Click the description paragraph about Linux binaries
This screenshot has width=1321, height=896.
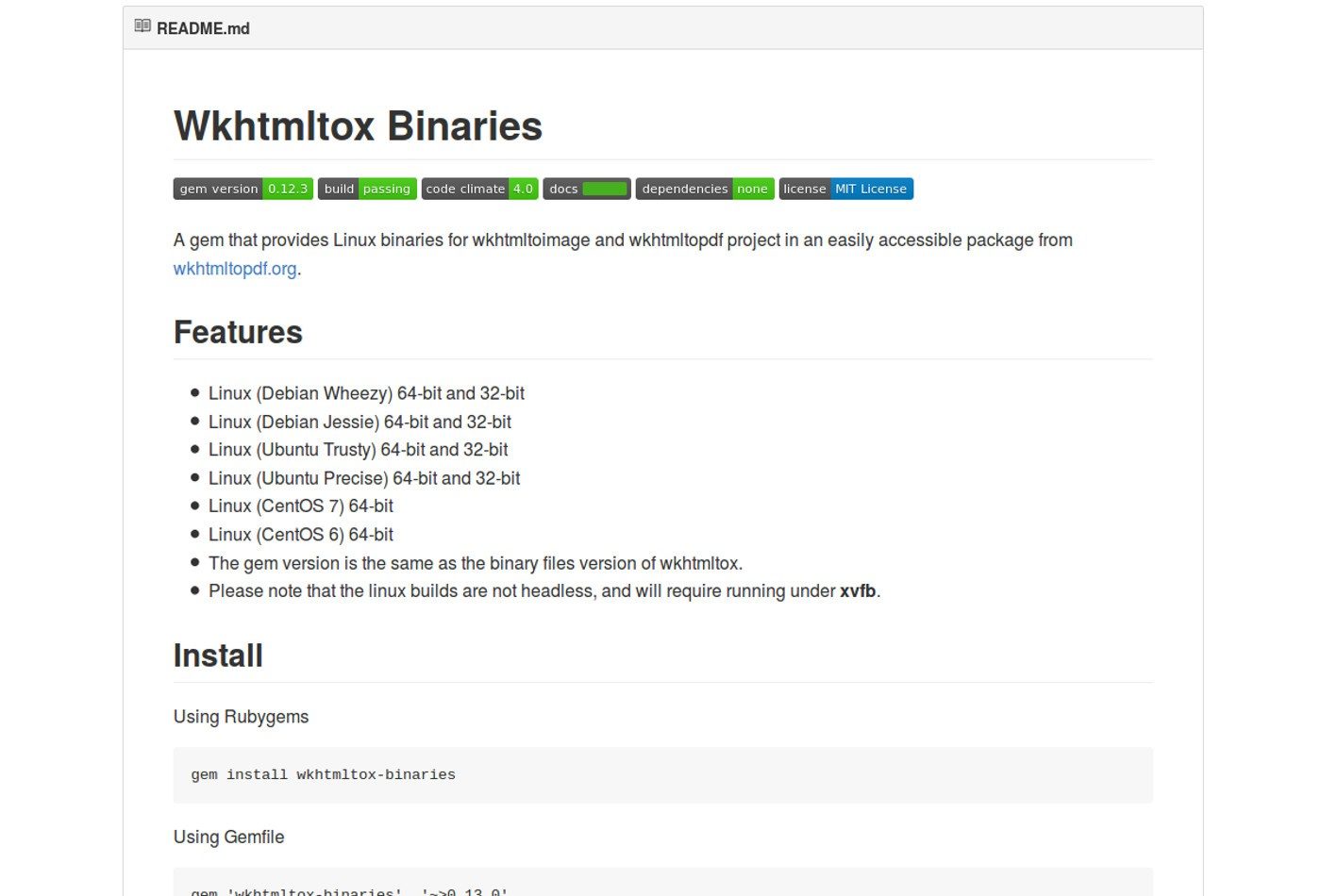coord(623,255)
